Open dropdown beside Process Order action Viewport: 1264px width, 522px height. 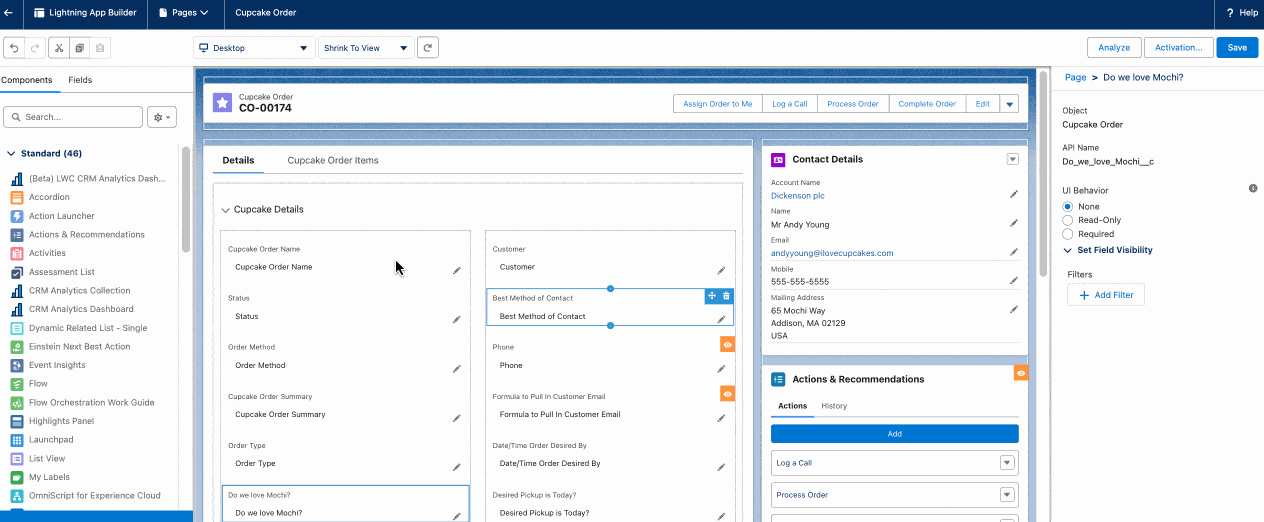(1008, 495)
